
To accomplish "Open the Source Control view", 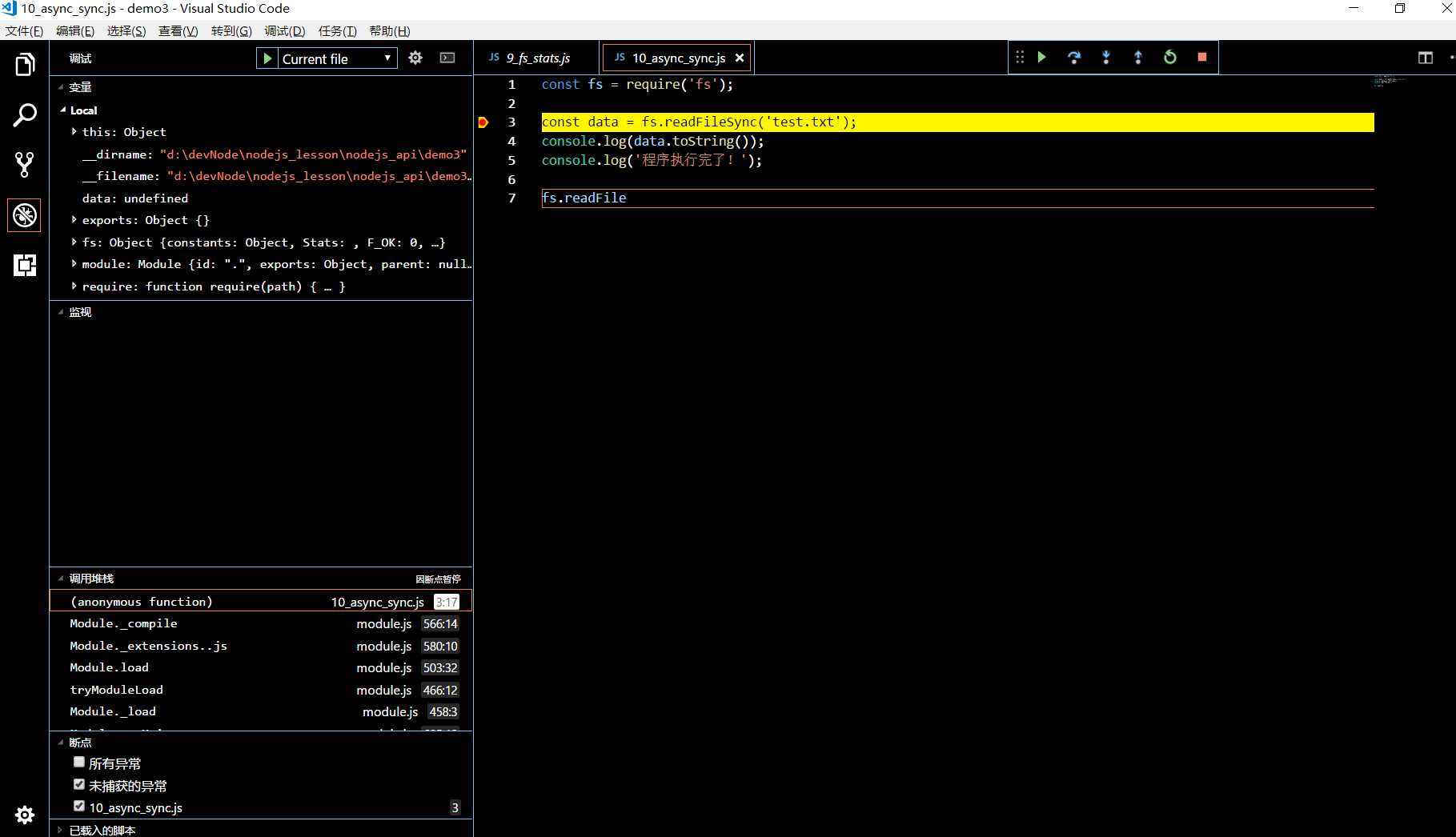I will click(x=25, y=165).
